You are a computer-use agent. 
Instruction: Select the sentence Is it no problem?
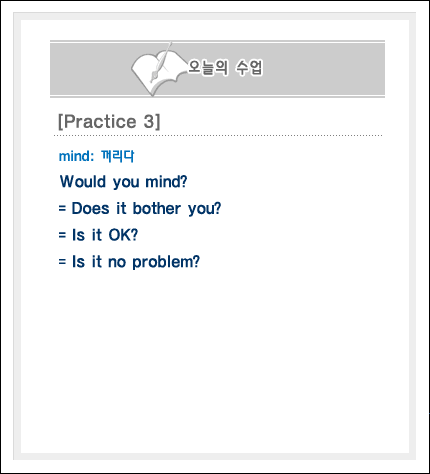point(136,262)
